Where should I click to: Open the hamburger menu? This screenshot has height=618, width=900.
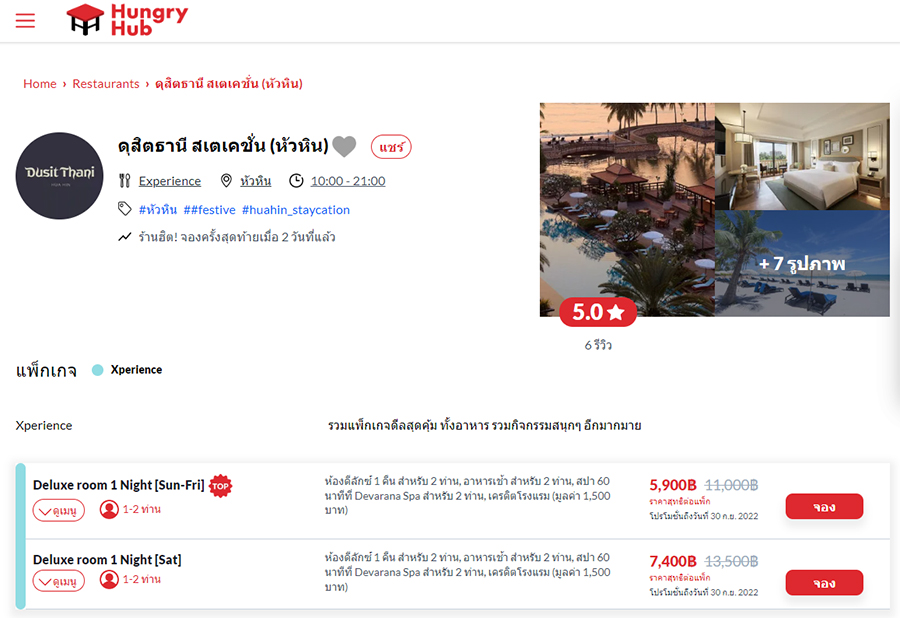coord(25,21)
